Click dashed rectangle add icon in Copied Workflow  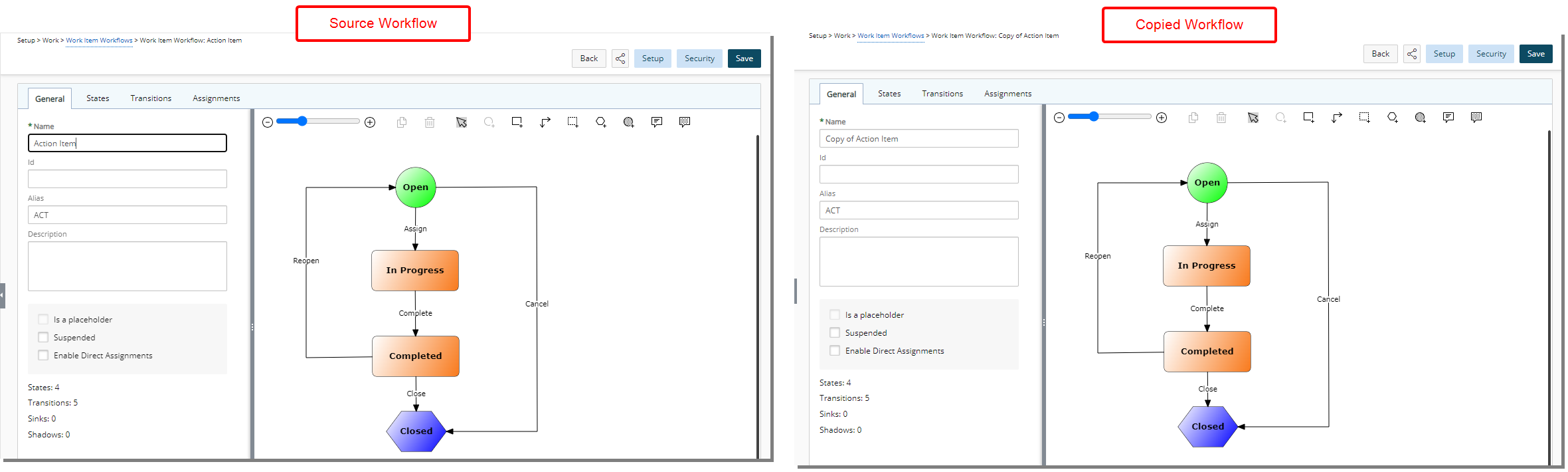tap(1365, 118)
